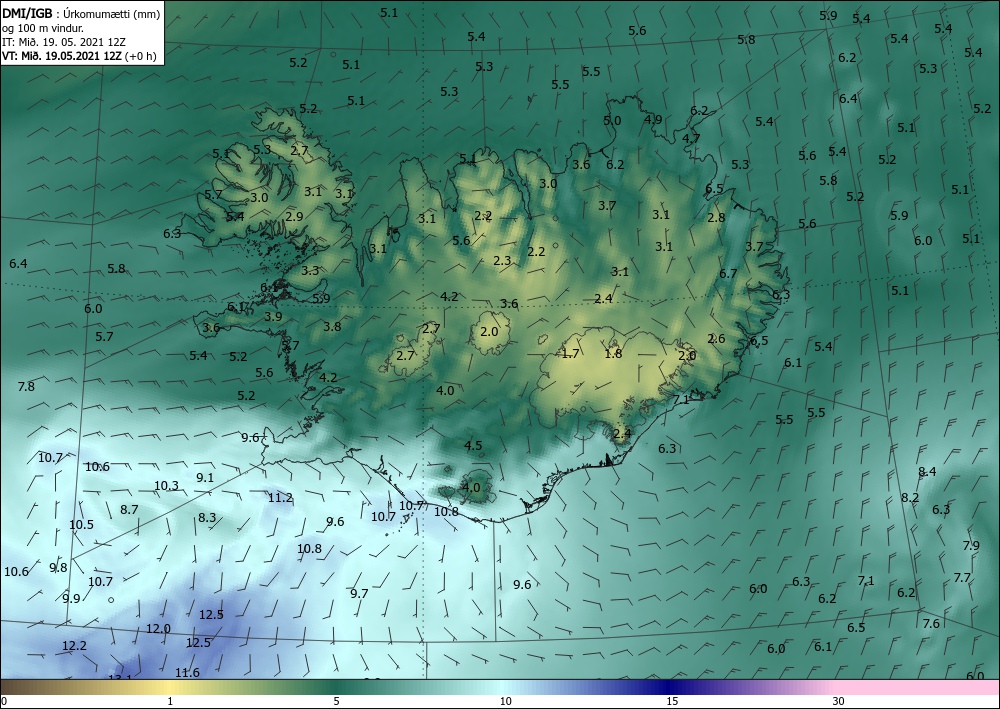Click the 'IT: Mið. 19. 05. 2021 12Z' line

(64, 42)
